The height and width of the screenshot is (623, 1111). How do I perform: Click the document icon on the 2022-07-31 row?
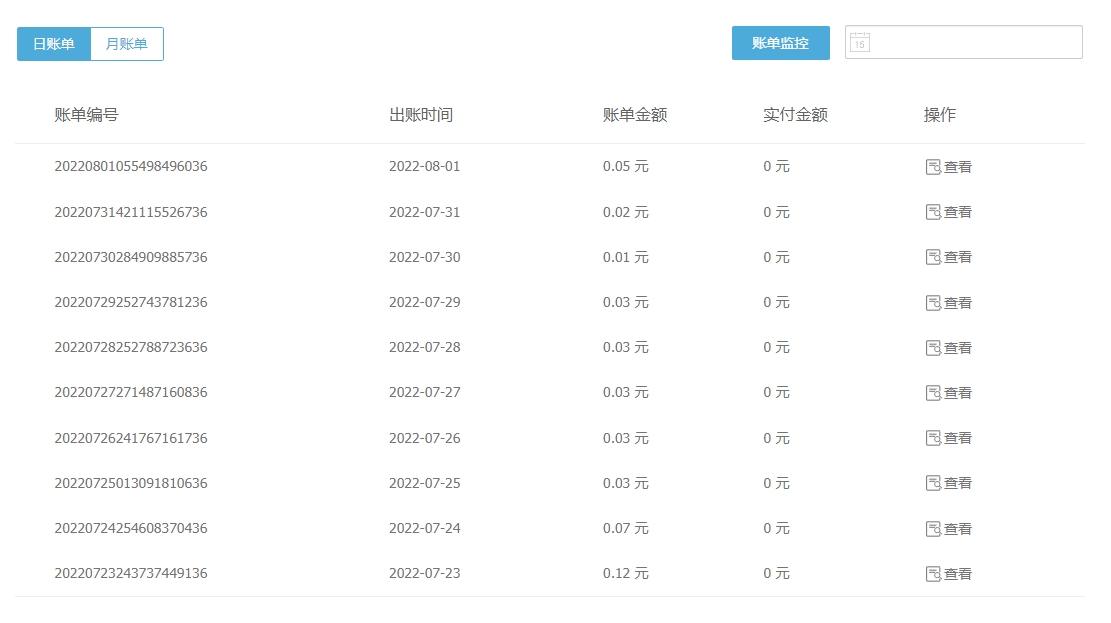coord(934,211)
